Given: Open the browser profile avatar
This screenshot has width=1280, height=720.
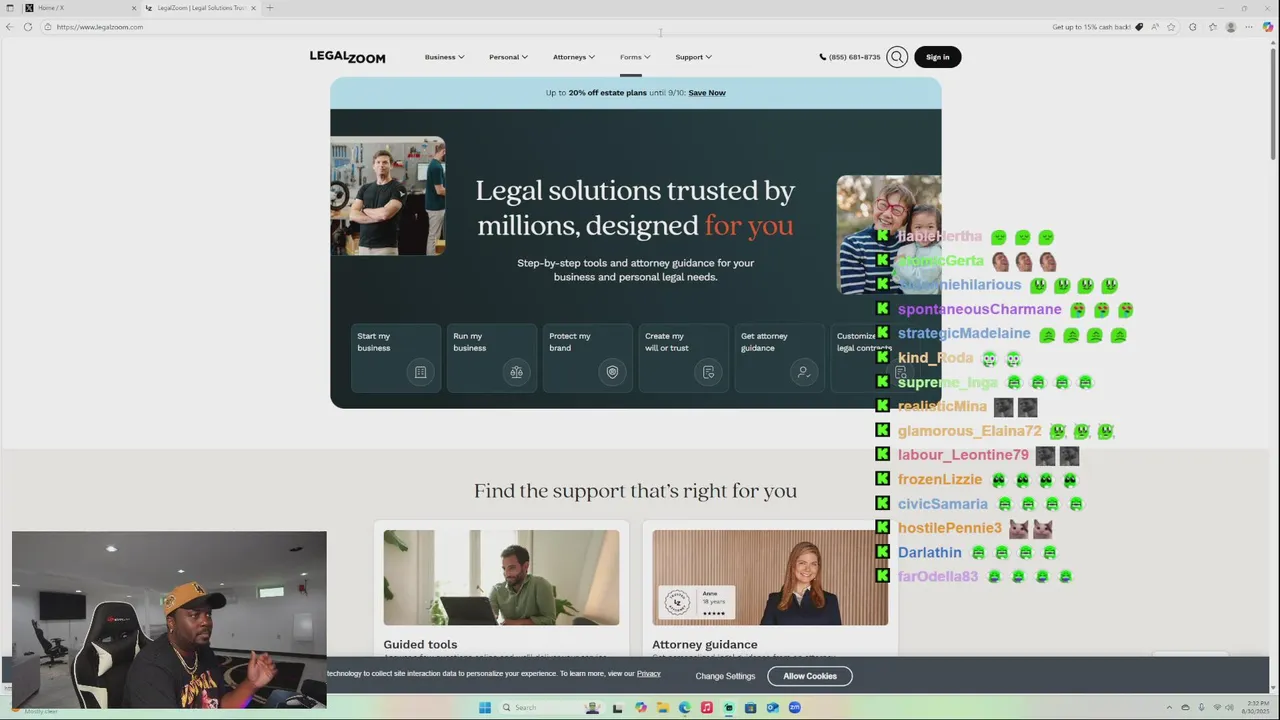Looking at the screenshot, I should tap(1231, 27).
